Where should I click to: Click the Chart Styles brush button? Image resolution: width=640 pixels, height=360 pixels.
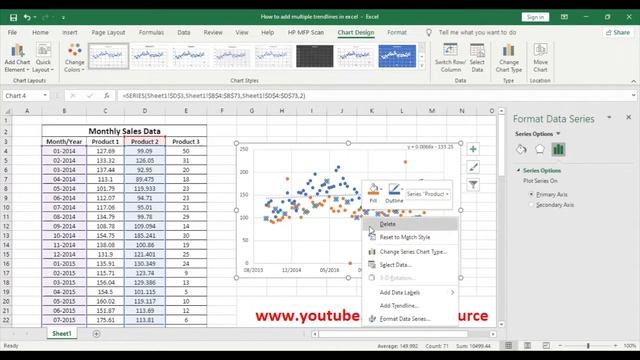pos(473,167)
